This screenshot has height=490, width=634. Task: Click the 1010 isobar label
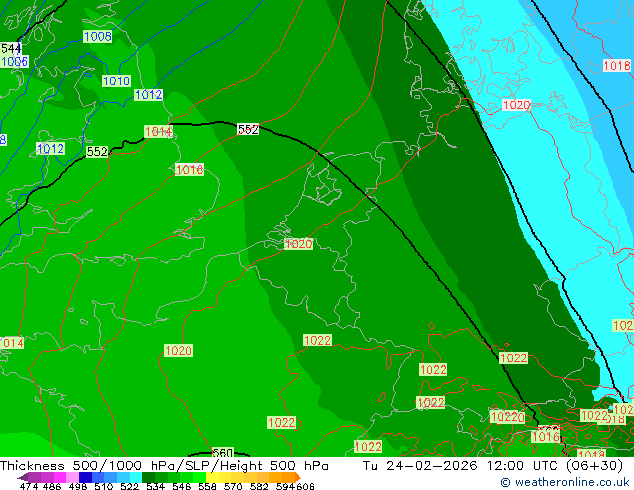[x=116, y=81]
